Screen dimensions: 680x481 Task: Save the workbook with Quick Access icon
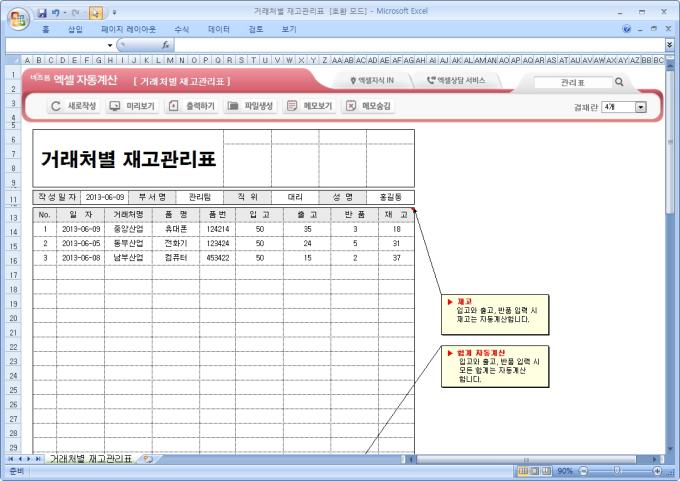42,13
